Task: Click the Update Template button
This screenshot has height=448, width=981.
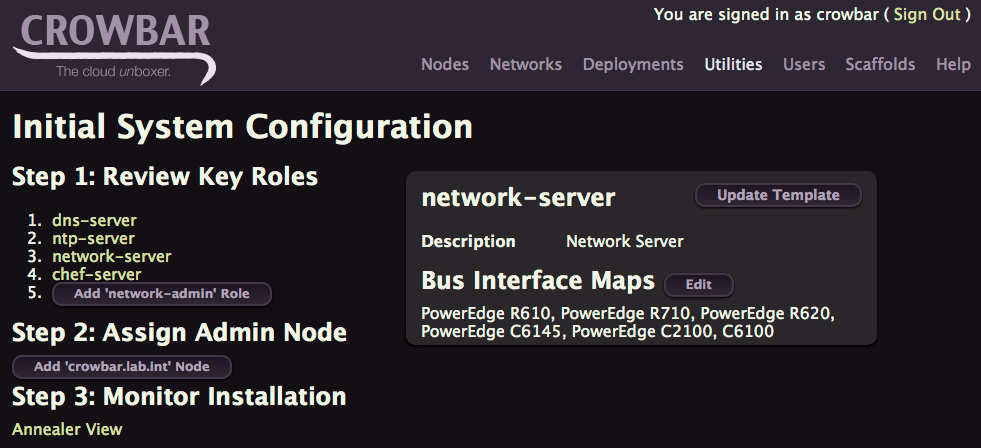Action: pos(778,195)
